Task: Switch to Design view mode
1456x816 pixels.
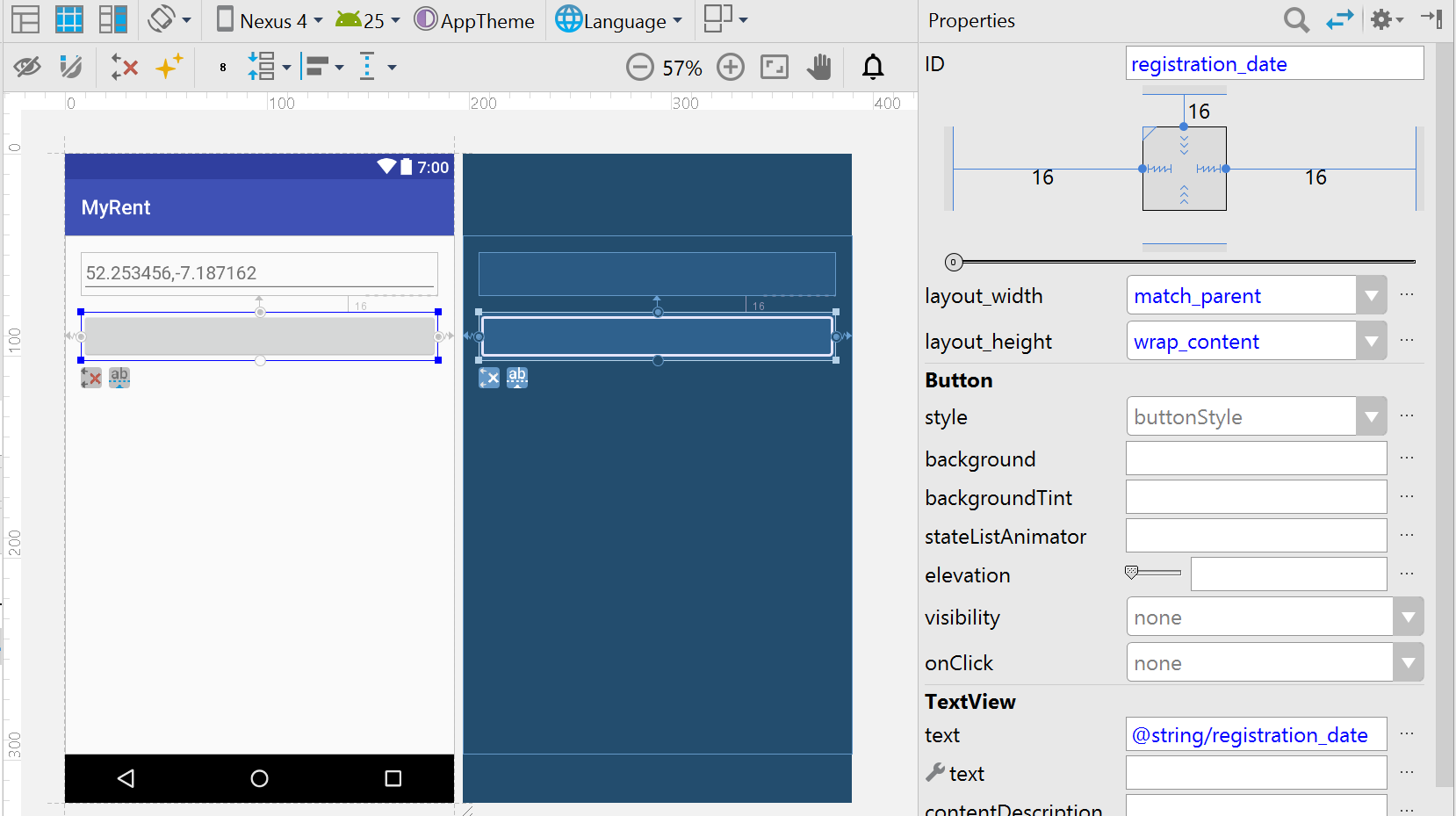Action: 25,19
